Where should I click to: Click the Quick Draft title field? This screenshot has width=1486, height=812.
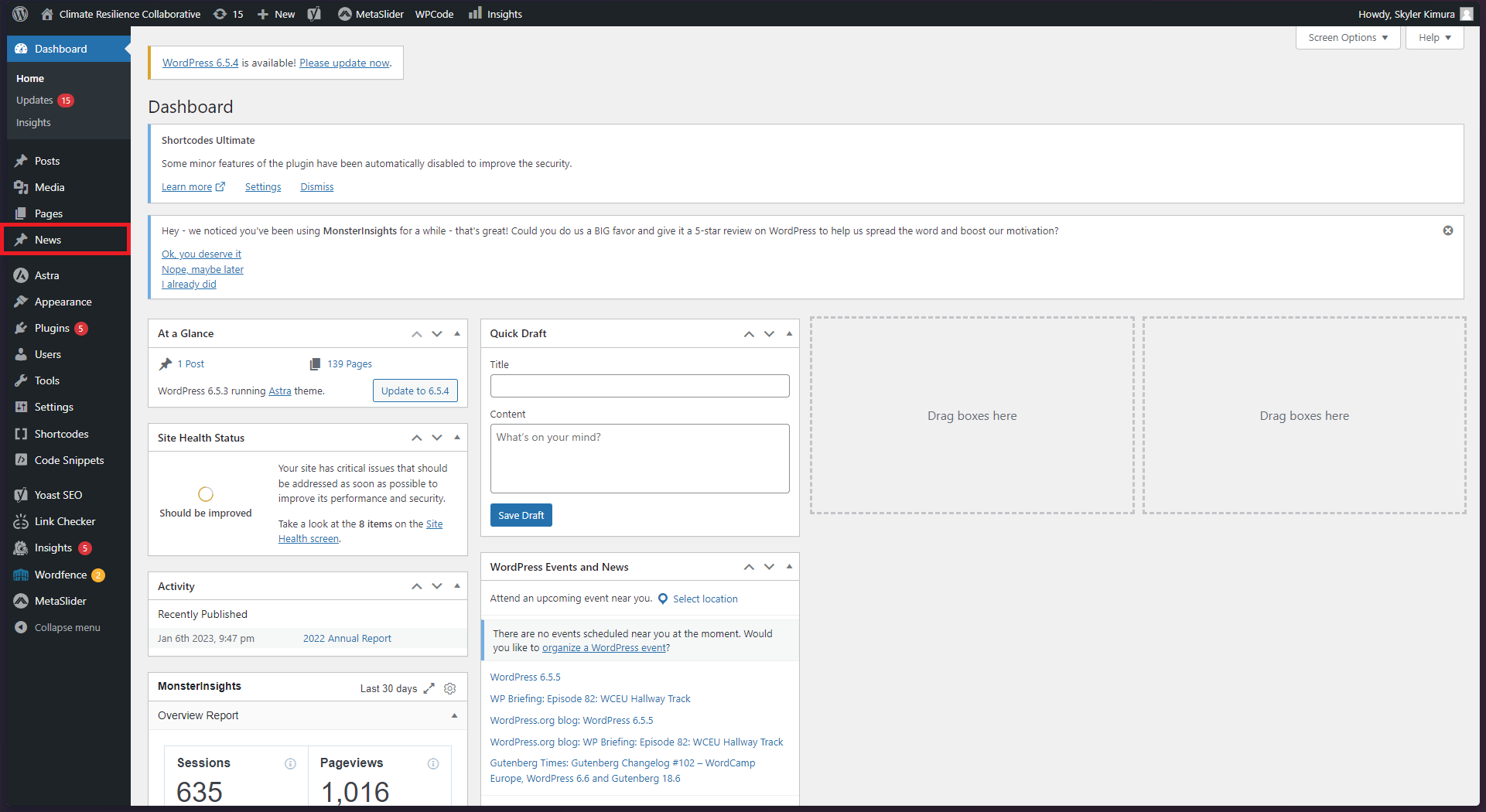click(640, 386)
